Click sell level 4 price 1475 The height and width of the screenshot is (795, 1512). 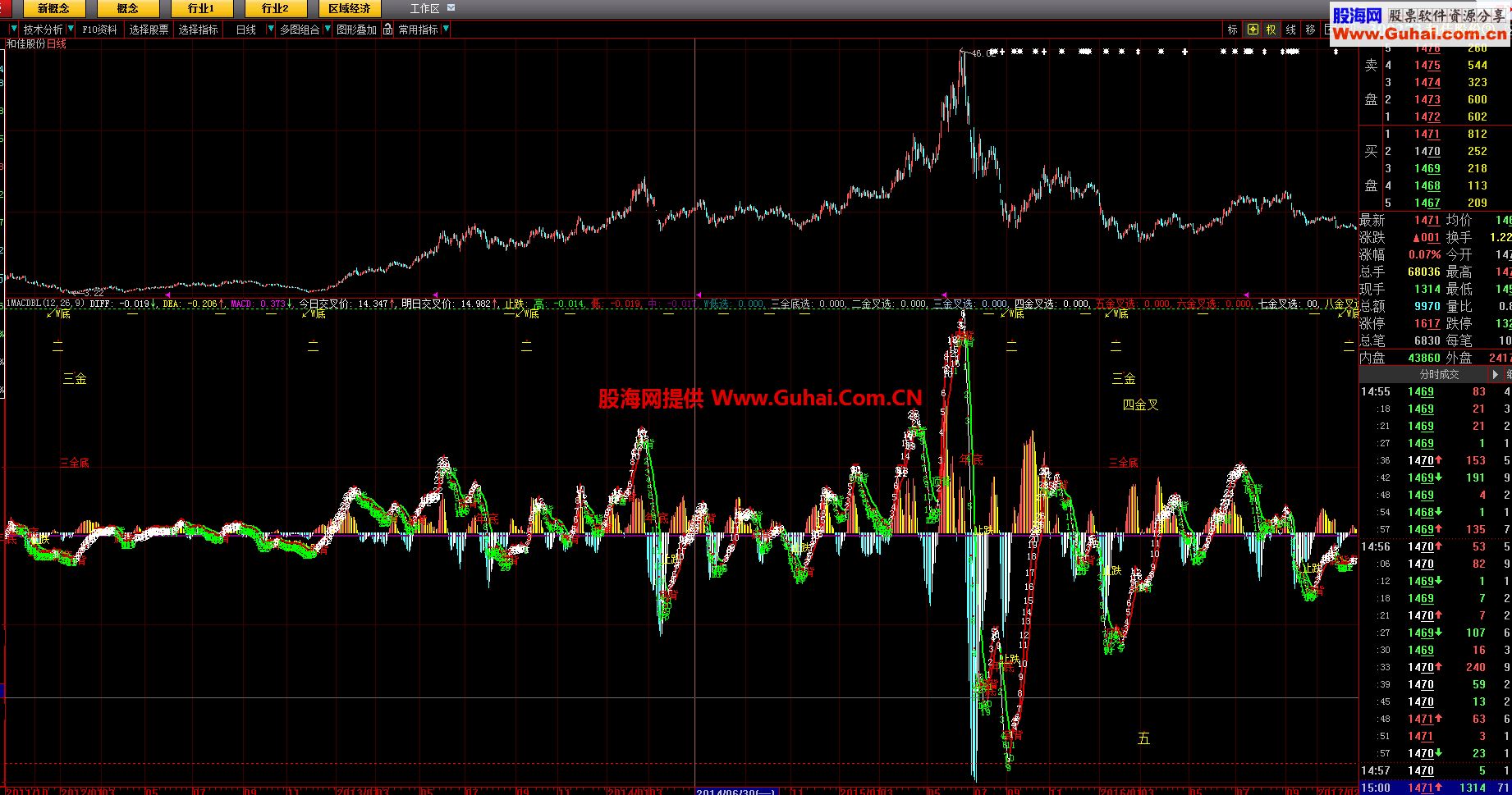pyautogui.click(x=1427, y=65)
